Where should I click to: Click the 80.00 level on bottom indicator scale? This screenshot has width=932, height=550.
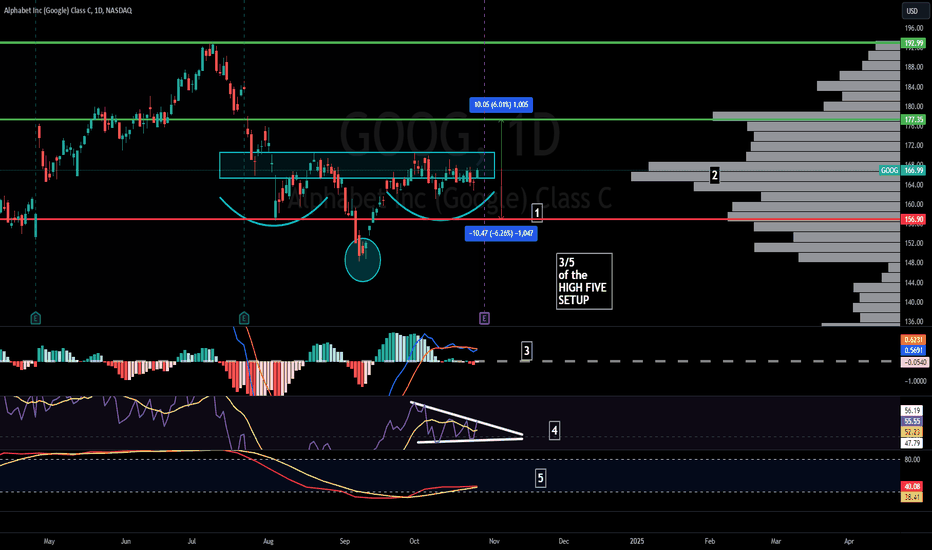912,460
